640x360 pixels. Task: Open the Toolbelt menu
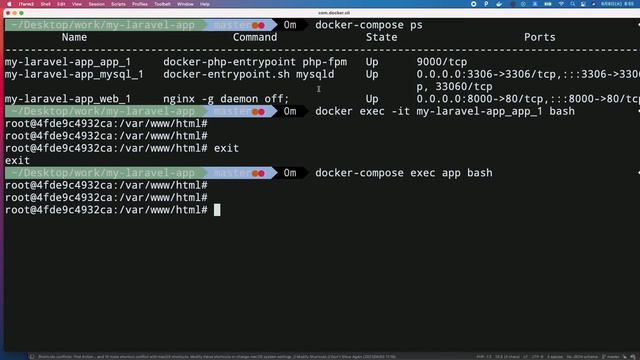pos(162,4)
